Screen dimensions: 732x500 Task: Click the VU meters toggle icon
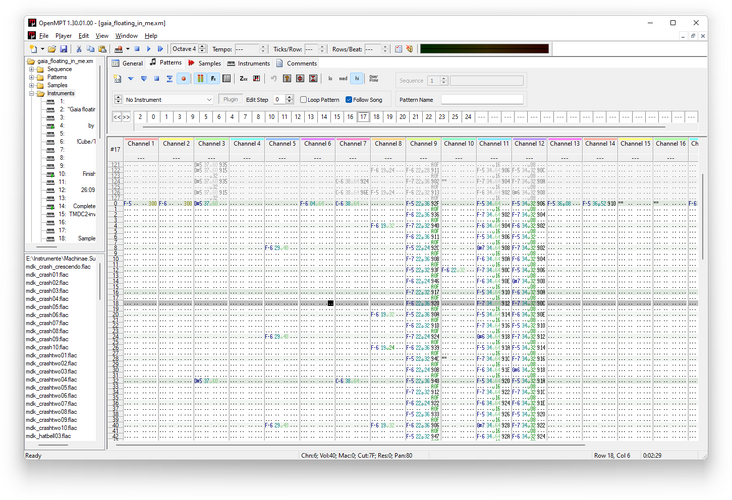200,79
